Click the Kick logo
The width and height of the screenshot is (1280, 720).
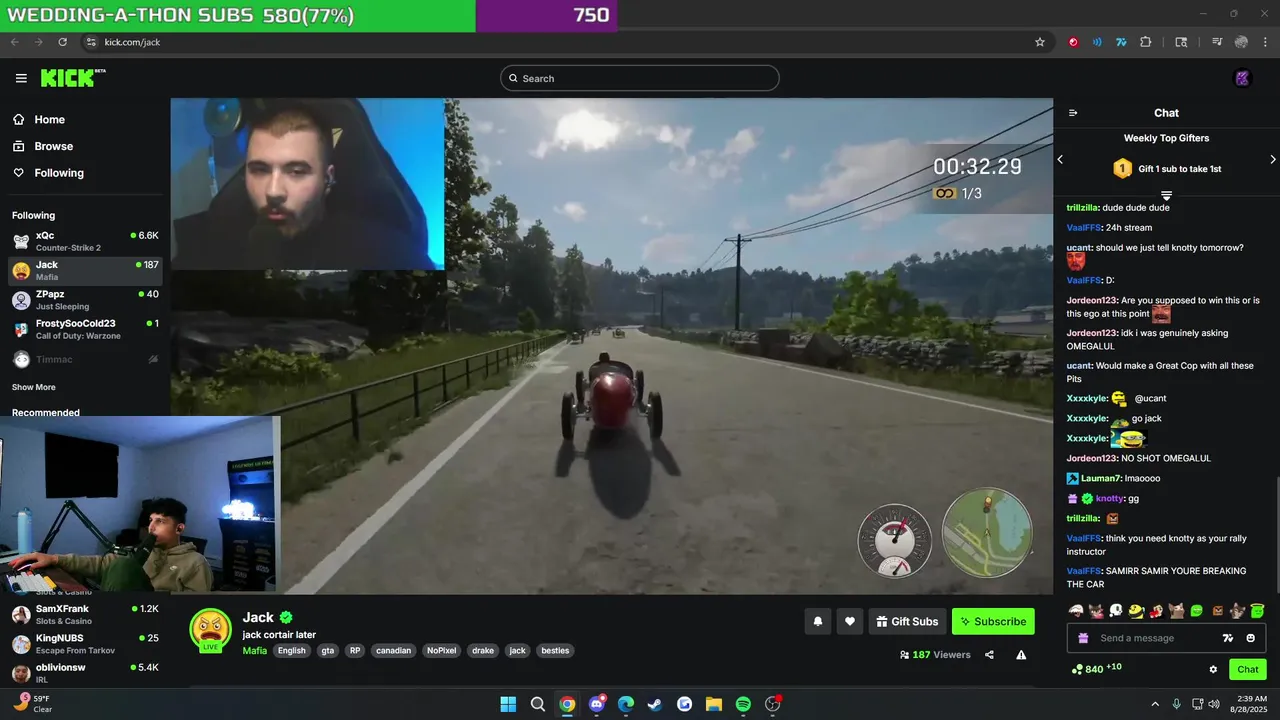pyautogui.click(x=72, y=78)
